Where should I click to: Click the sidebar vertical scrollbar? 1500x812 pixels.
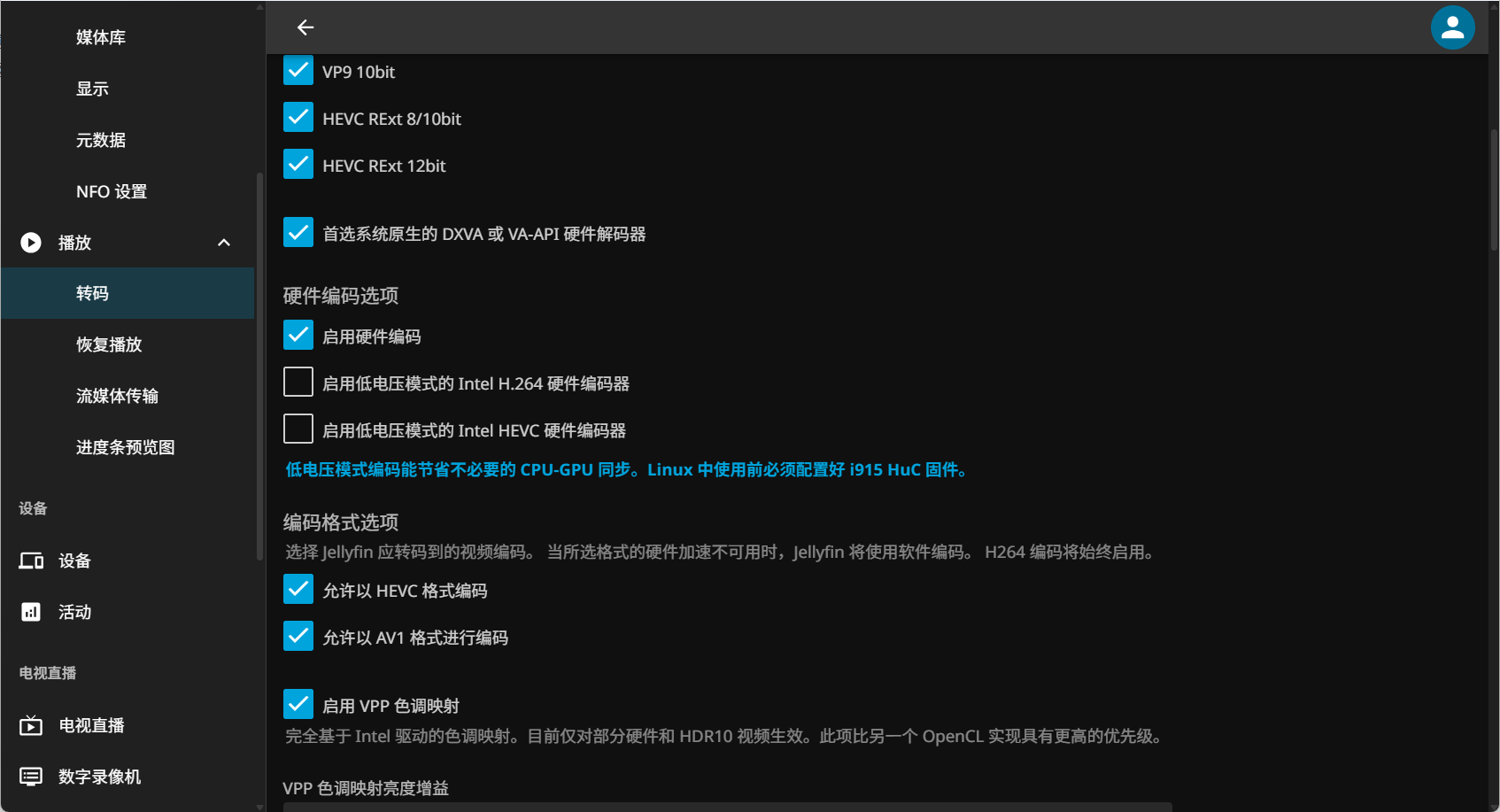(259, 367)
